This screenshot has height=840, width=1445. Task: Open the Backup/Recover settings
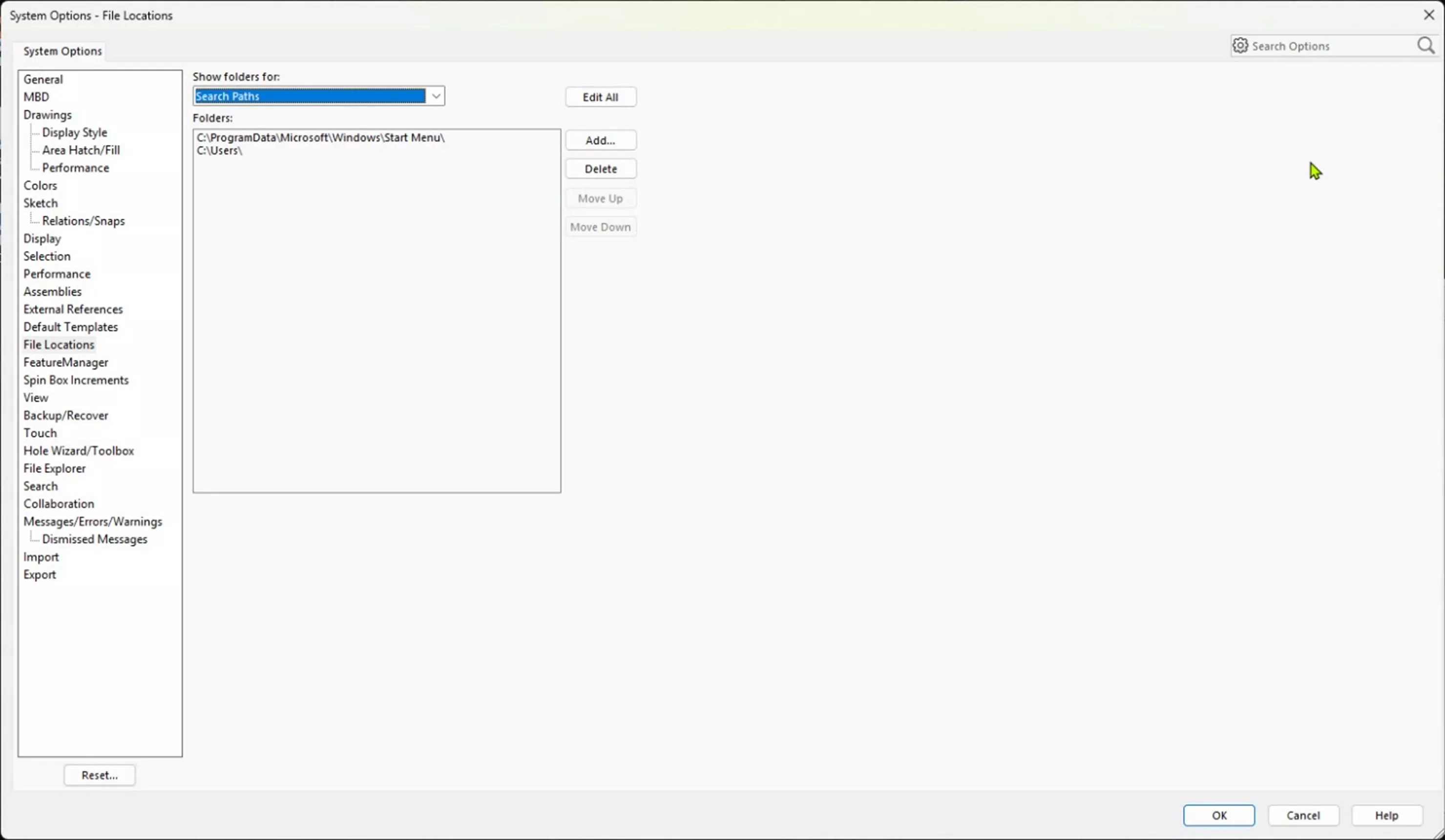point(65,415)
